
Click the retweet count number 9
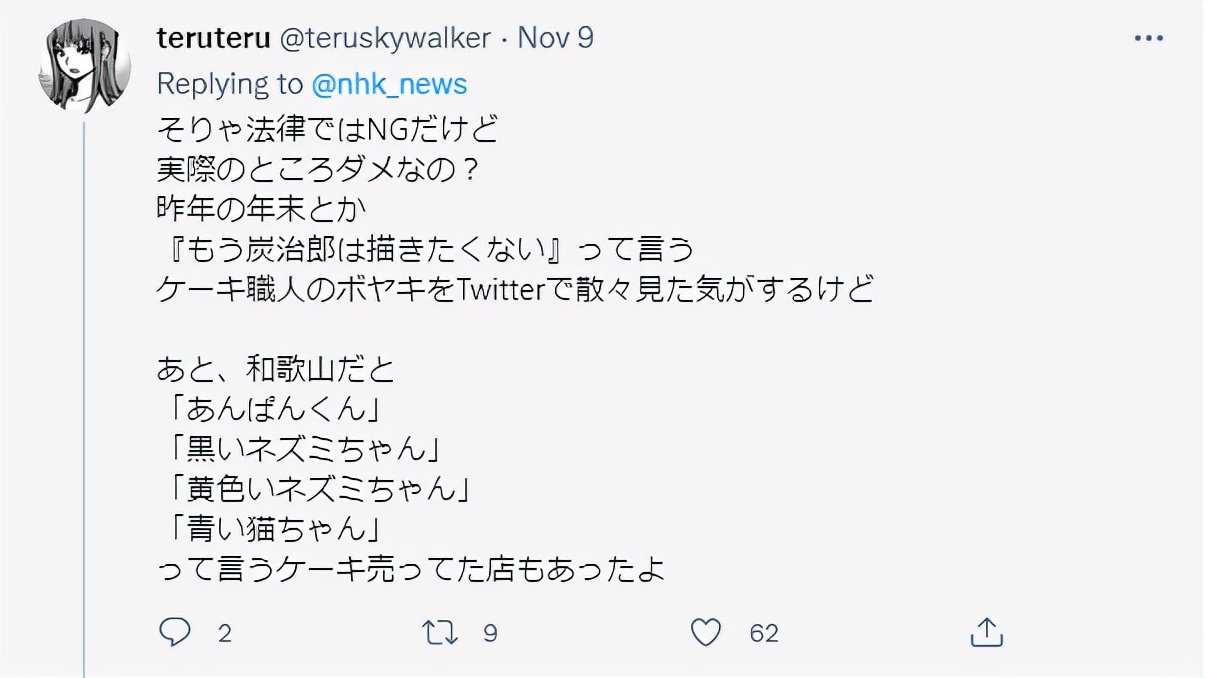490,633
